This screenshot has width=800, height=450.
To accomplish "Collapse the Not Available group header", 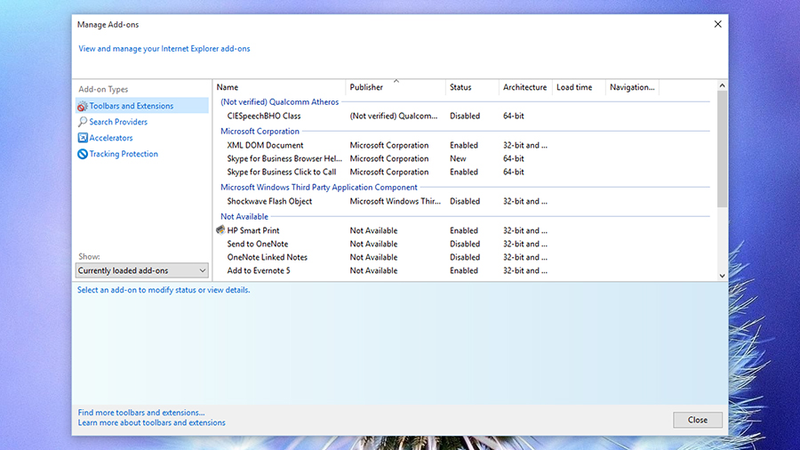I will point(244,216).
